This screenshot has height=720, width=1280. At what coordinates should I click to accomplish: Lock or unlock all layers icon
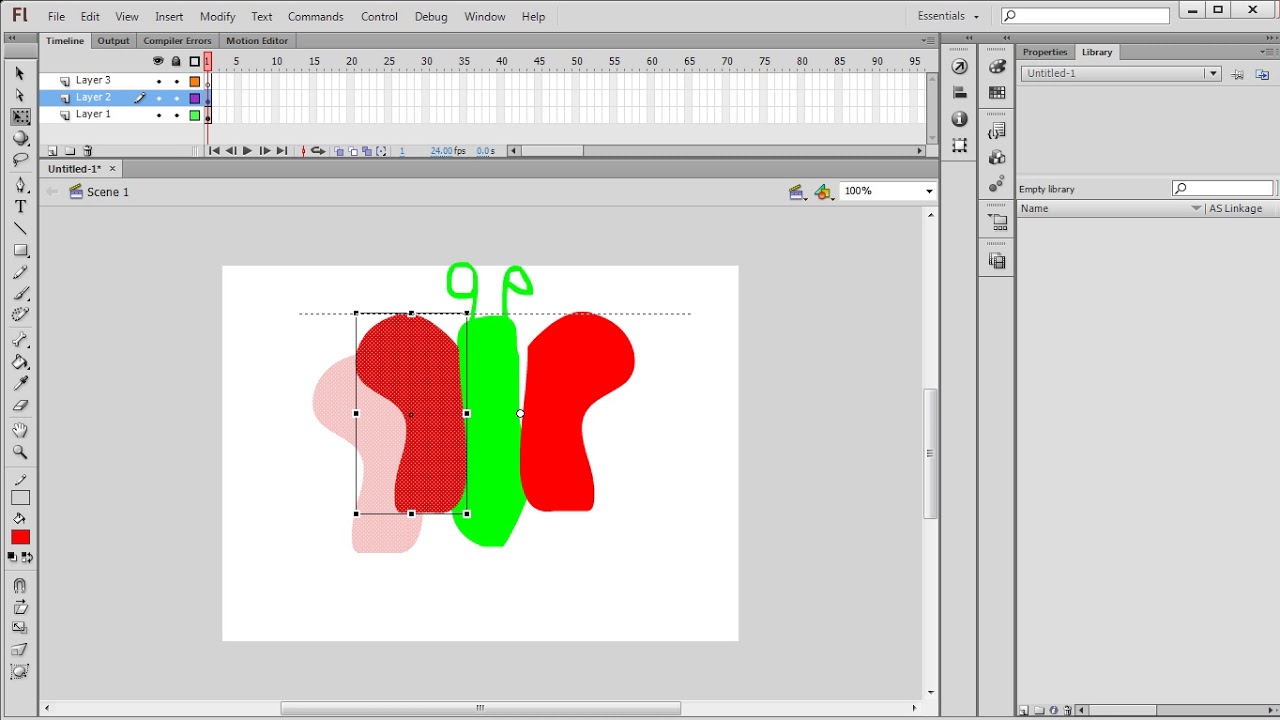(x=177, y=61)
